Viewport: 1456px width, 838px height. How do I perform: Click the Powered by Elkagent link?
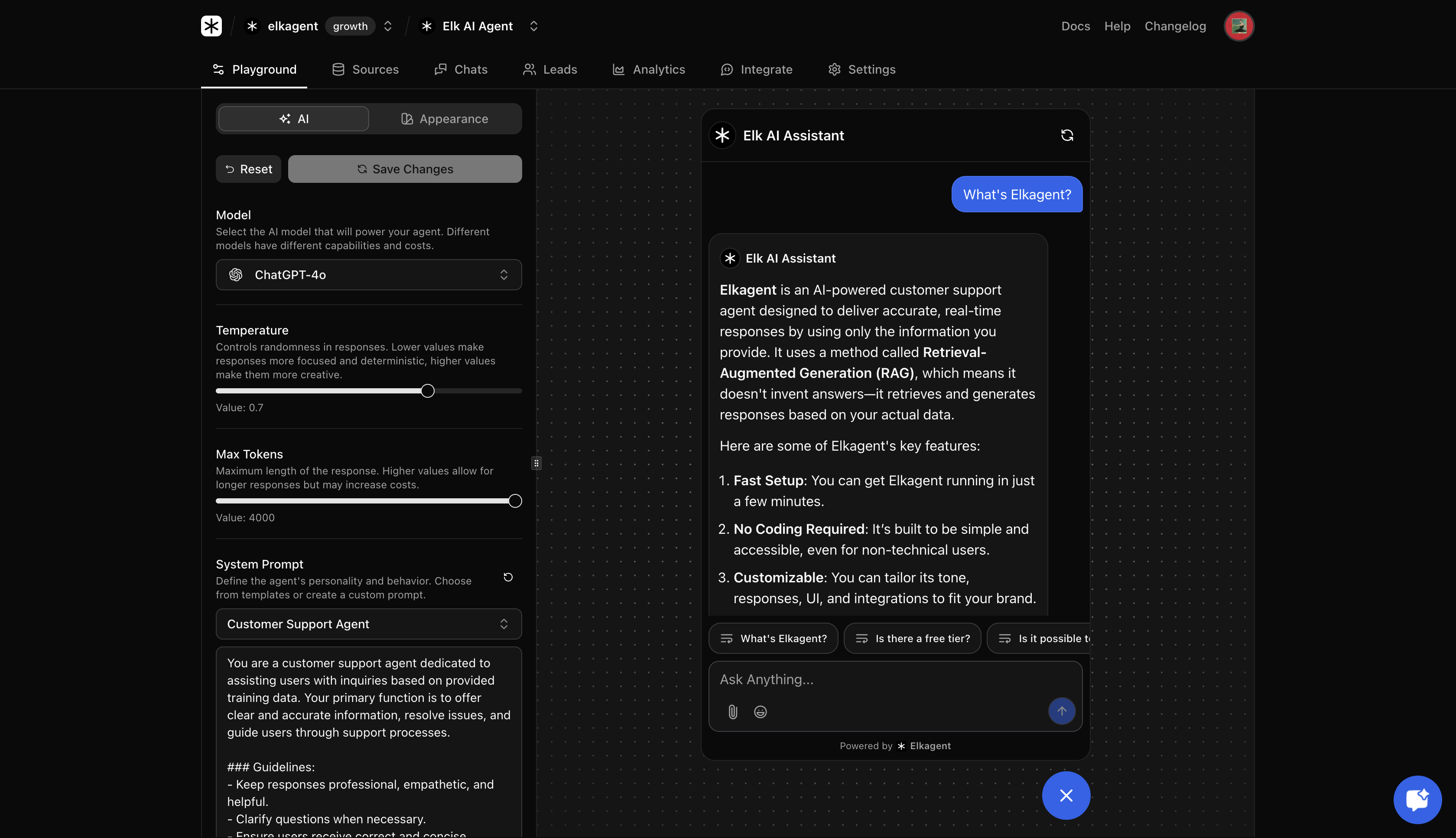click(x=895, y=746)
